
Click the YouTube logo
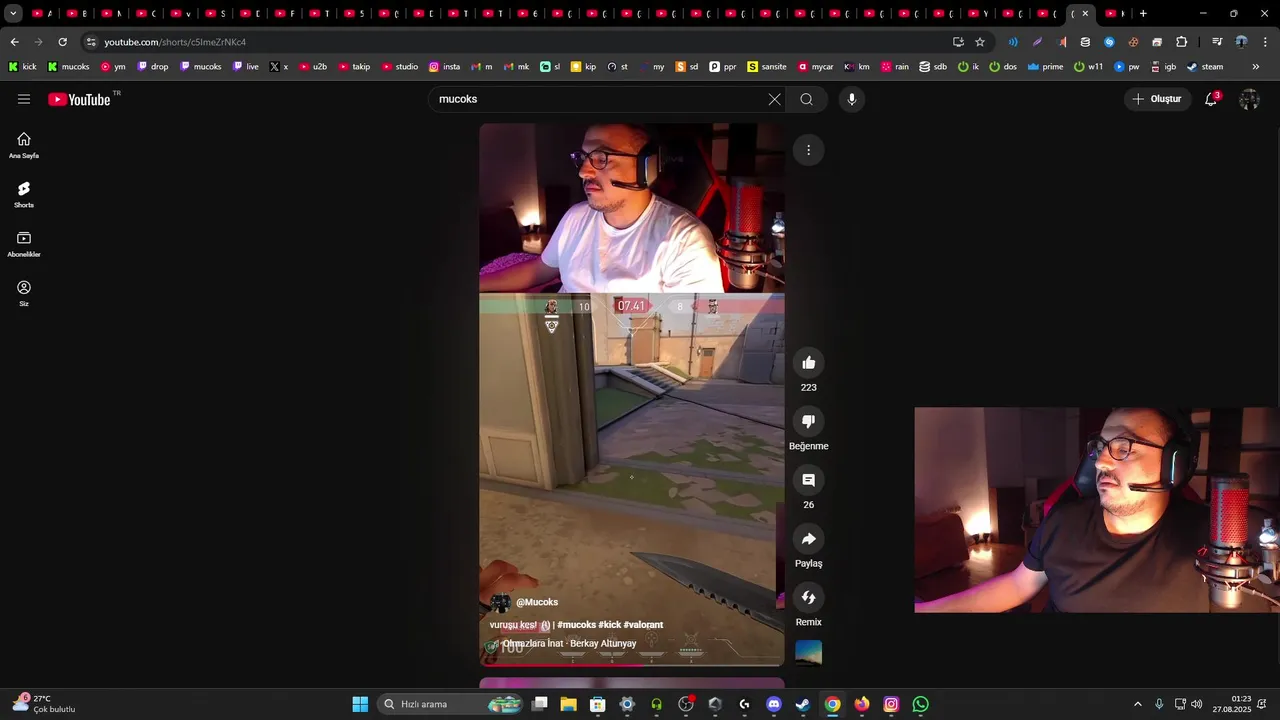pos(79,99)
